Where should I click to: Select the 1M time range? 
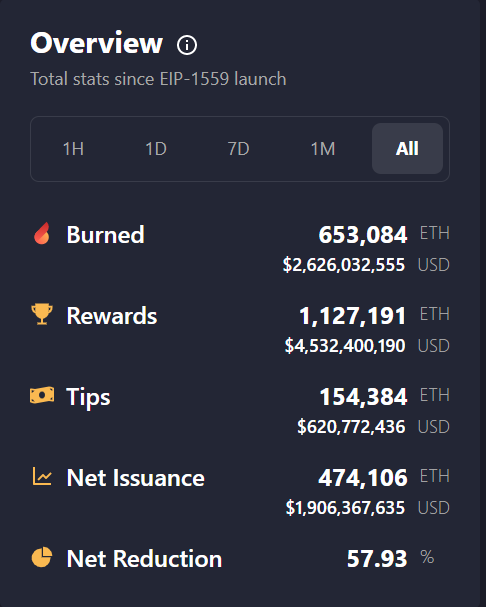(x=323, y=149)
